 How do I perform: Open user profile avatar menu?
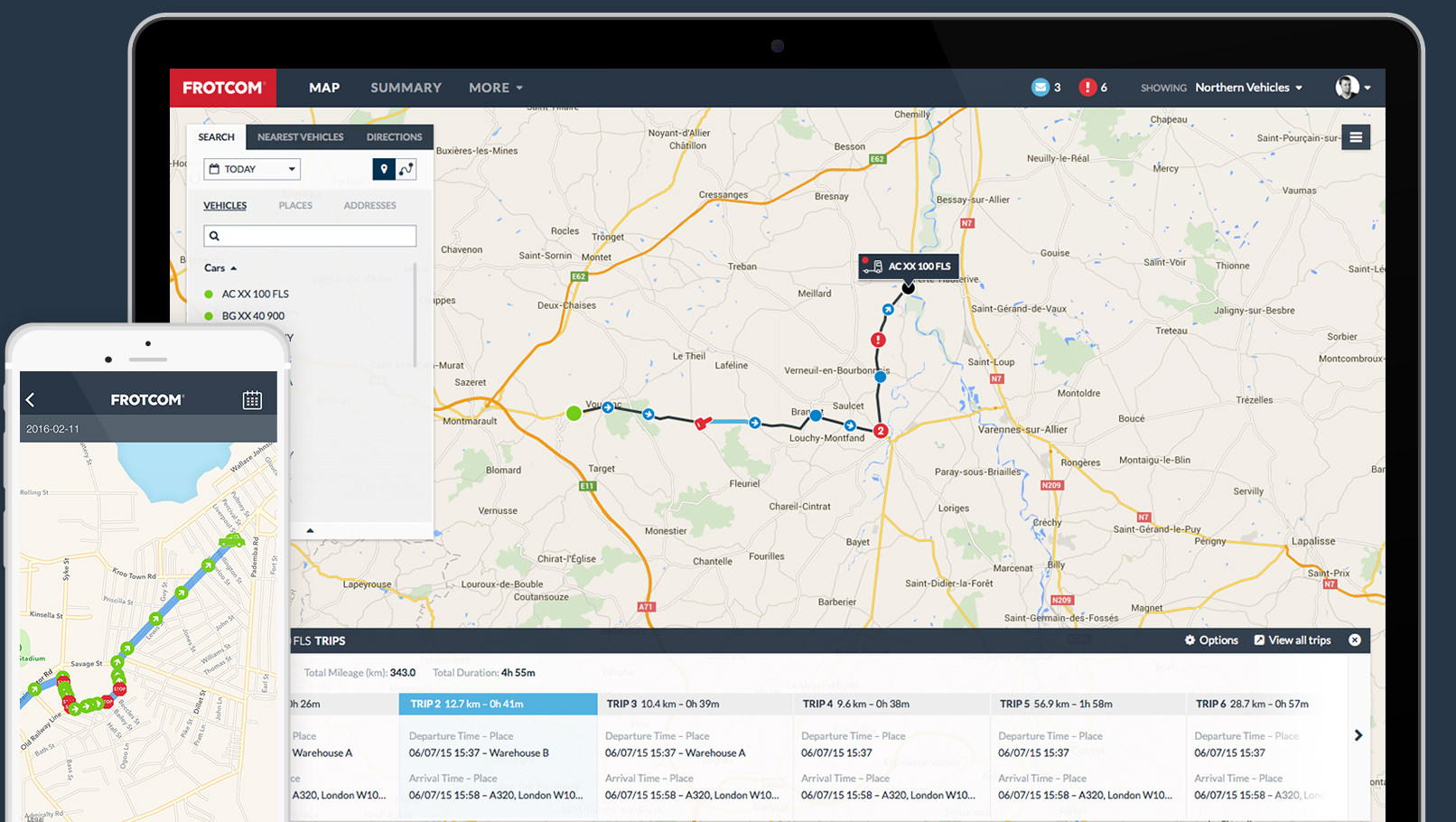click(x=1352, y=88)
